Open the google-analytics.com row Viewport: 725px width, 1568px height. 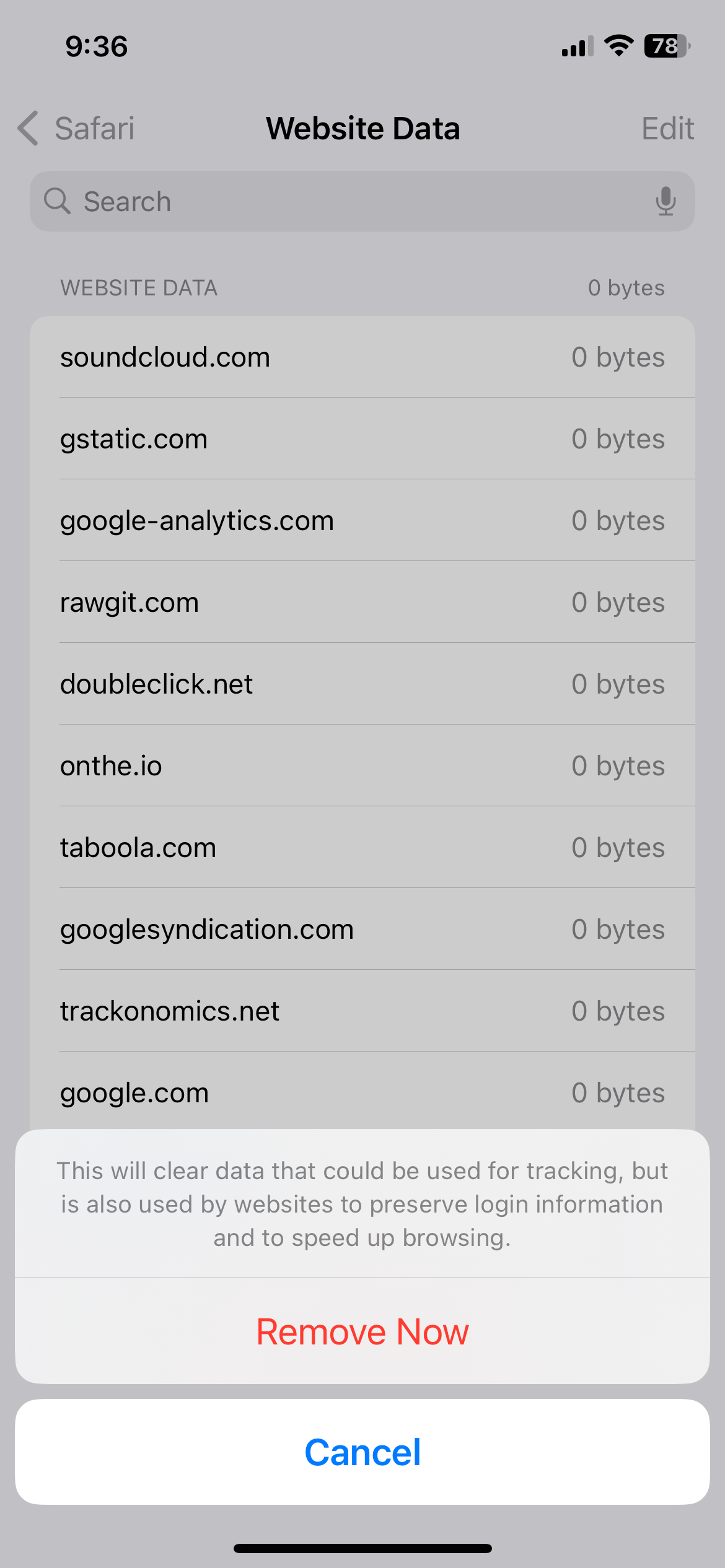(362, 521)
